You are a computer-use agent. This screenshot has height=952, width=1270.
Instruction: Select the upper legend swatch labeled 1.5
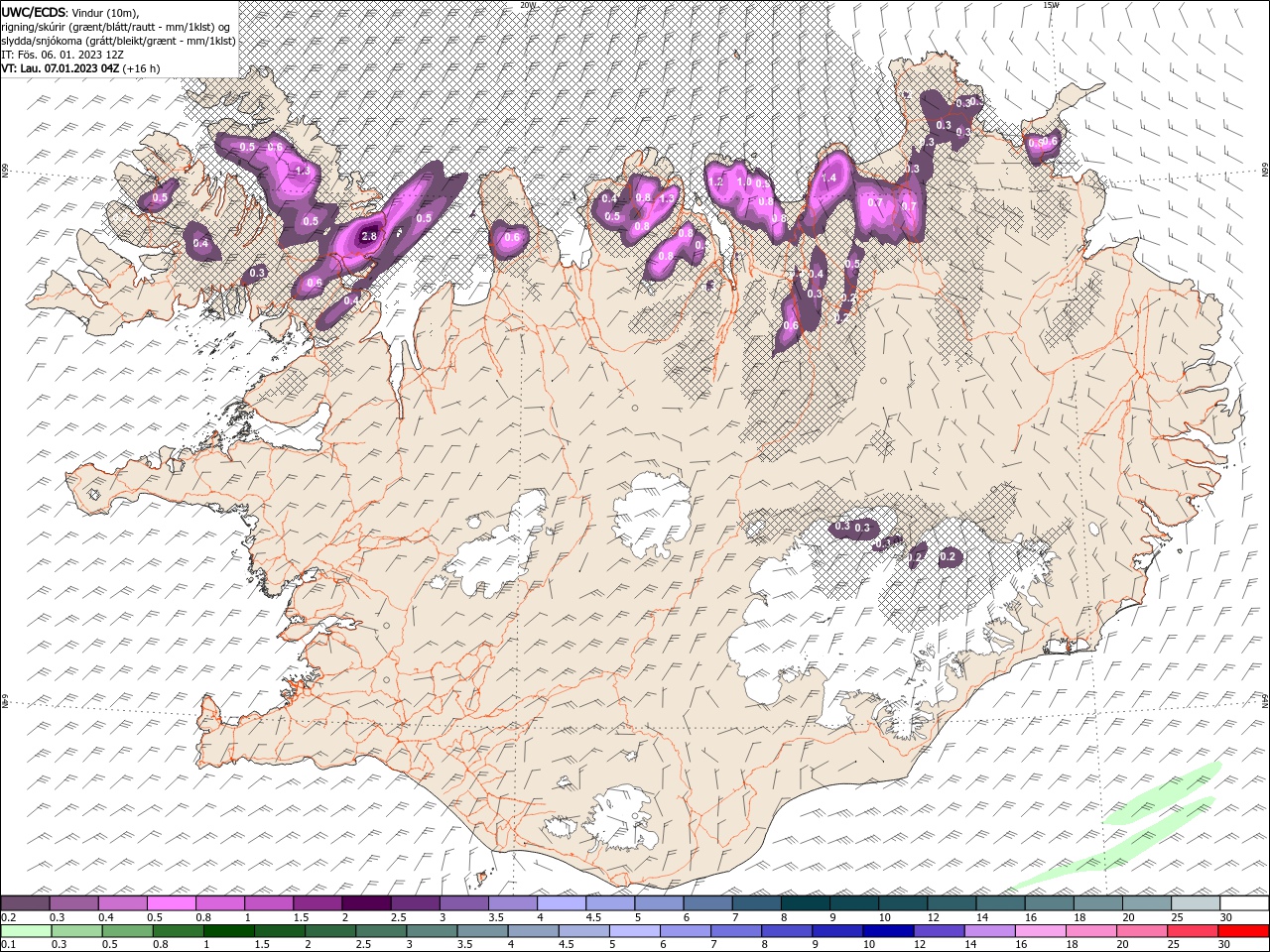tap(317, 903)
